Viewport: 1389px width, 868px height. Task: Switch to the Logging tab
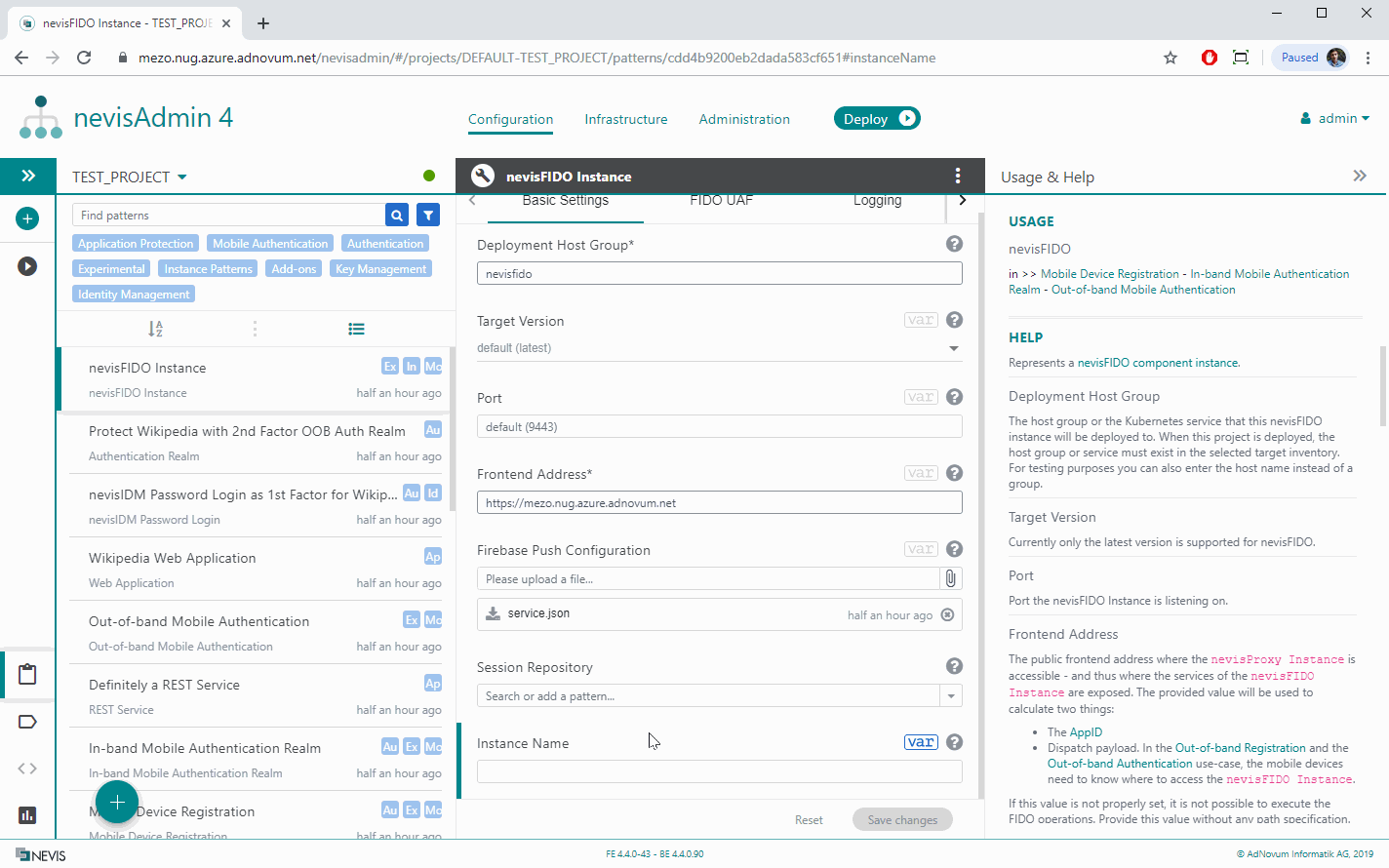[x=877, y=201]
